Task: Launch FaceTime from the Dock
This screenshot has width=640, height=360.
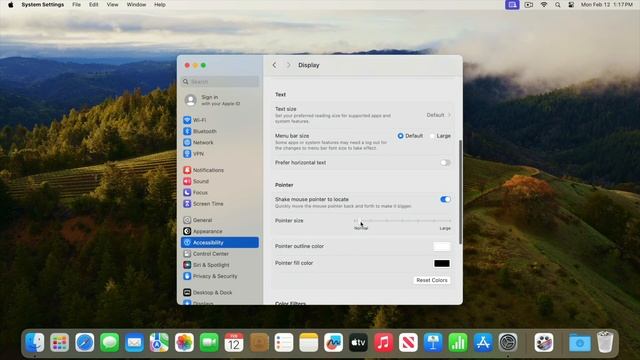Action: [209, 342]
